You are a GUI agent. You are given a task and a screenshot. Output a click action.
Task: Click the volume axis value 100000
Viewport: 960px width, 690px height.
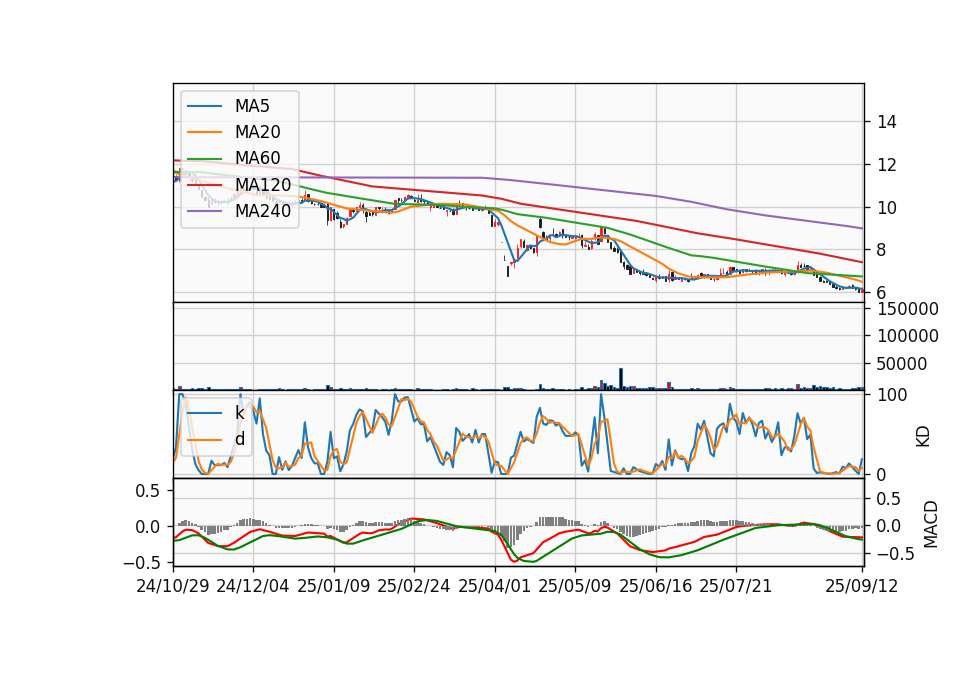(x=908, y=336)
